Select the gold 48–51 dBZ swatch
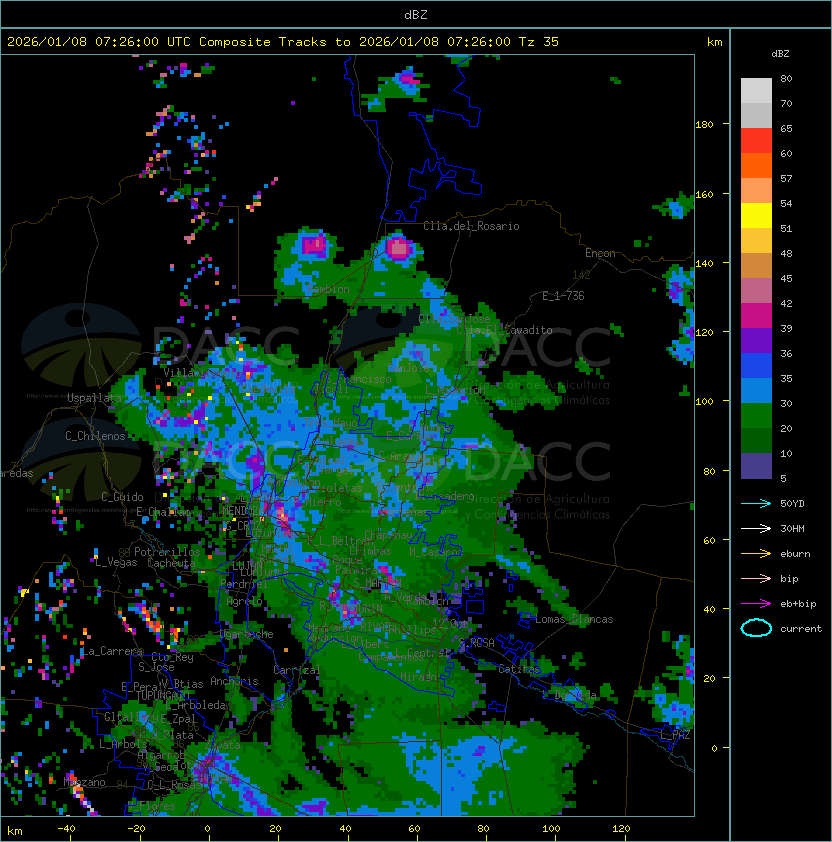The image size is (832, 842). click(756, 241)
